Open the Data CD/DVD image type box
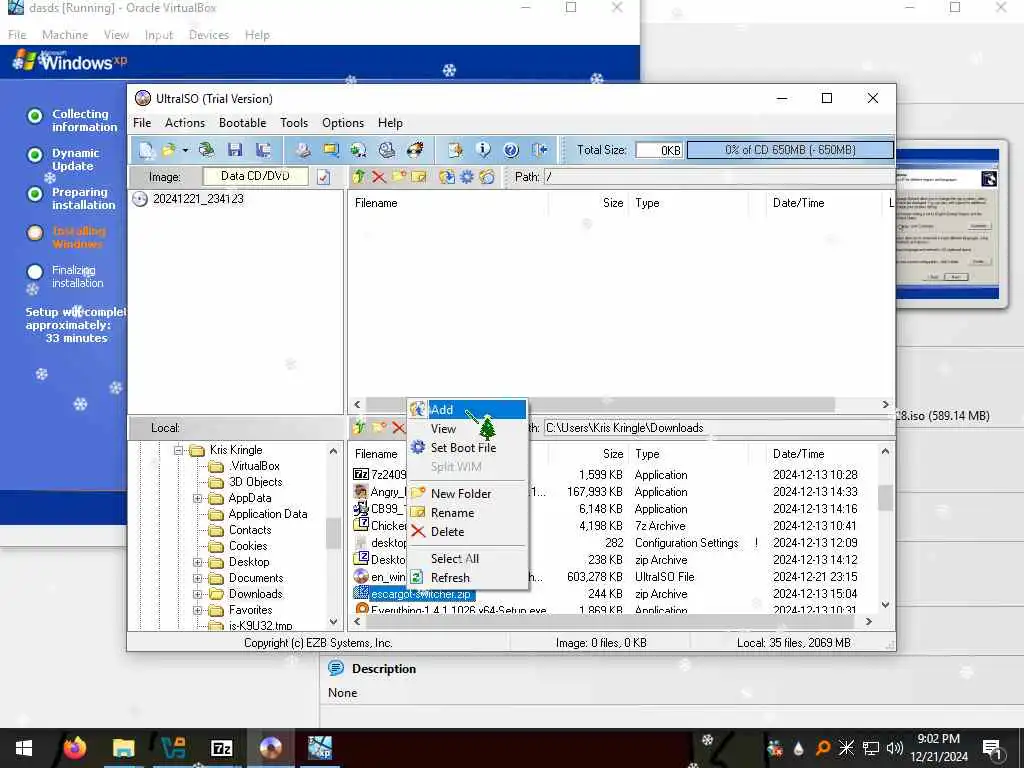This screenshot has width=1024, height=768. 255,176
